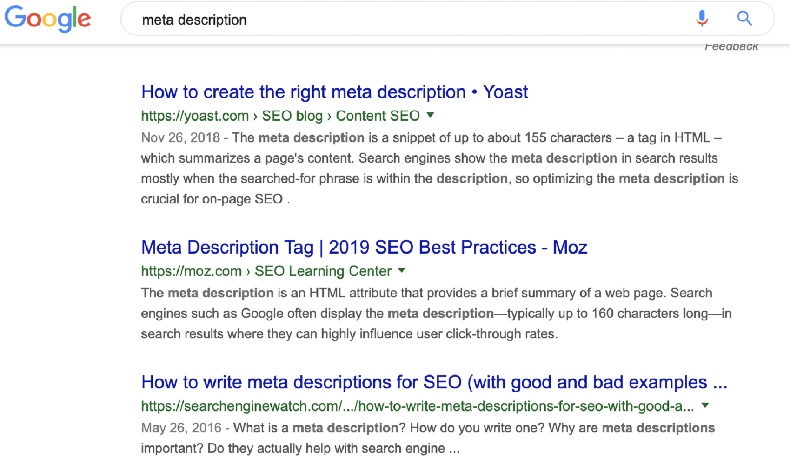
Task: Open Moz Meta Description Tag result
Action: tap(364, 247)
